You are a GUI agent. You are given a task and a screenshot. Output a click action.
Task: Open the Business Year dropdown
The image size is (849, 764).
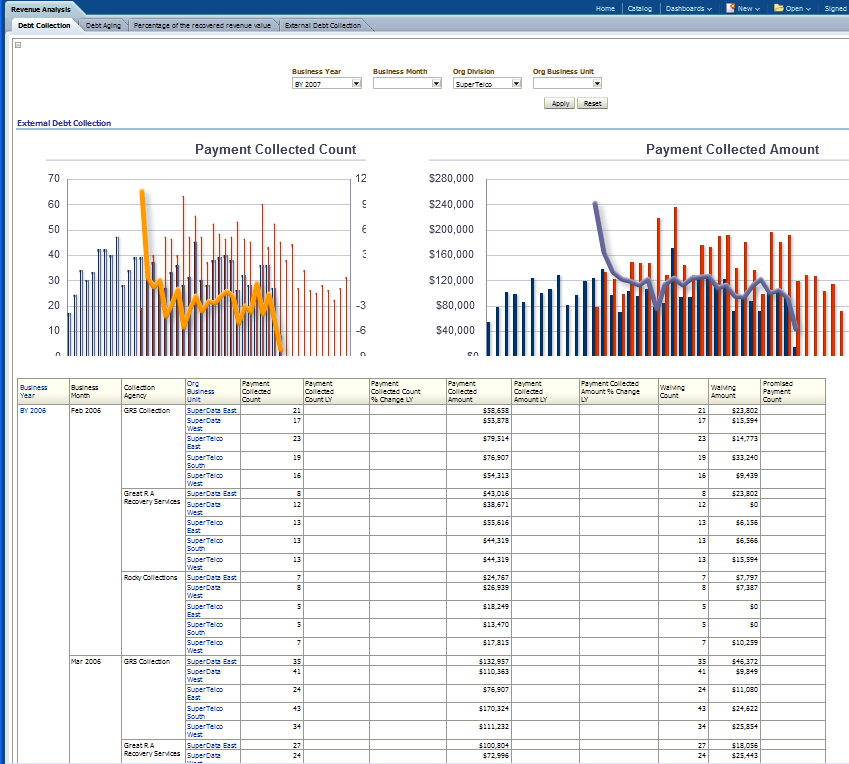[x=356, y=83]
